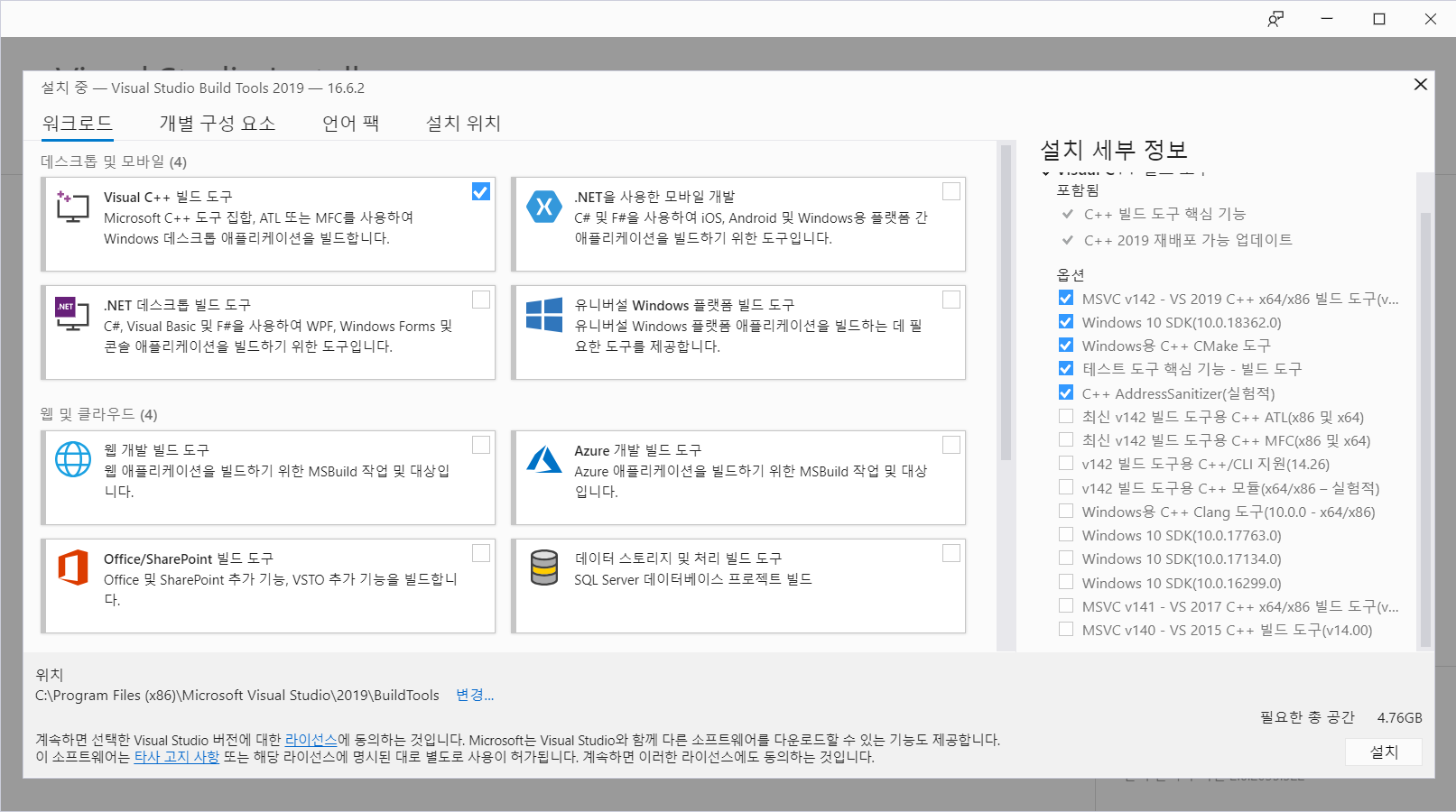Uncheck MSVC v142 - VS 2019 C++ option
Screen dimensions: 1456x812
click(x=1066, y=299)
